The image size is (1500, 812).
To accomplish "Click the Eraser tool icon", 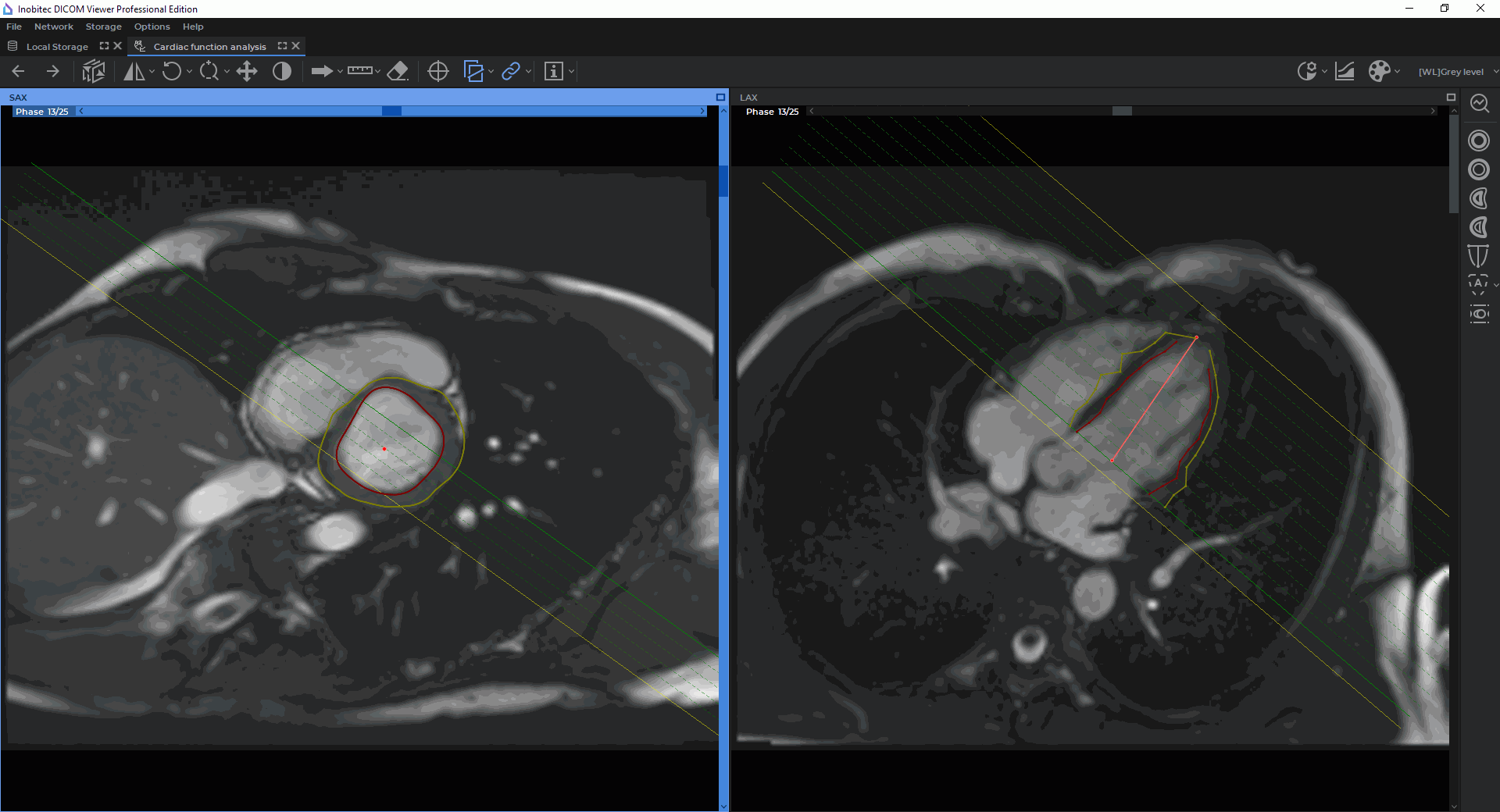I will click(x=398, y=72).
